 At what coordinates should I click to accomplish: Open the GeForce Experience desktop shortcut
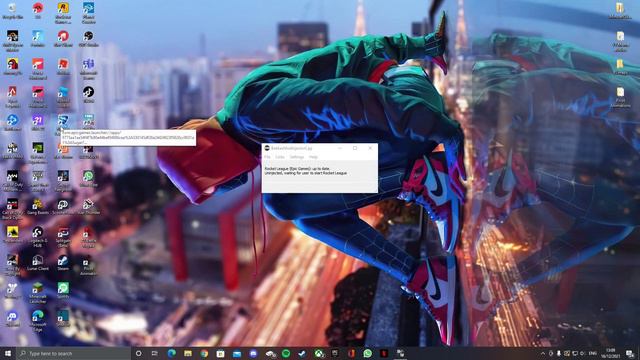tap(38, 153)
